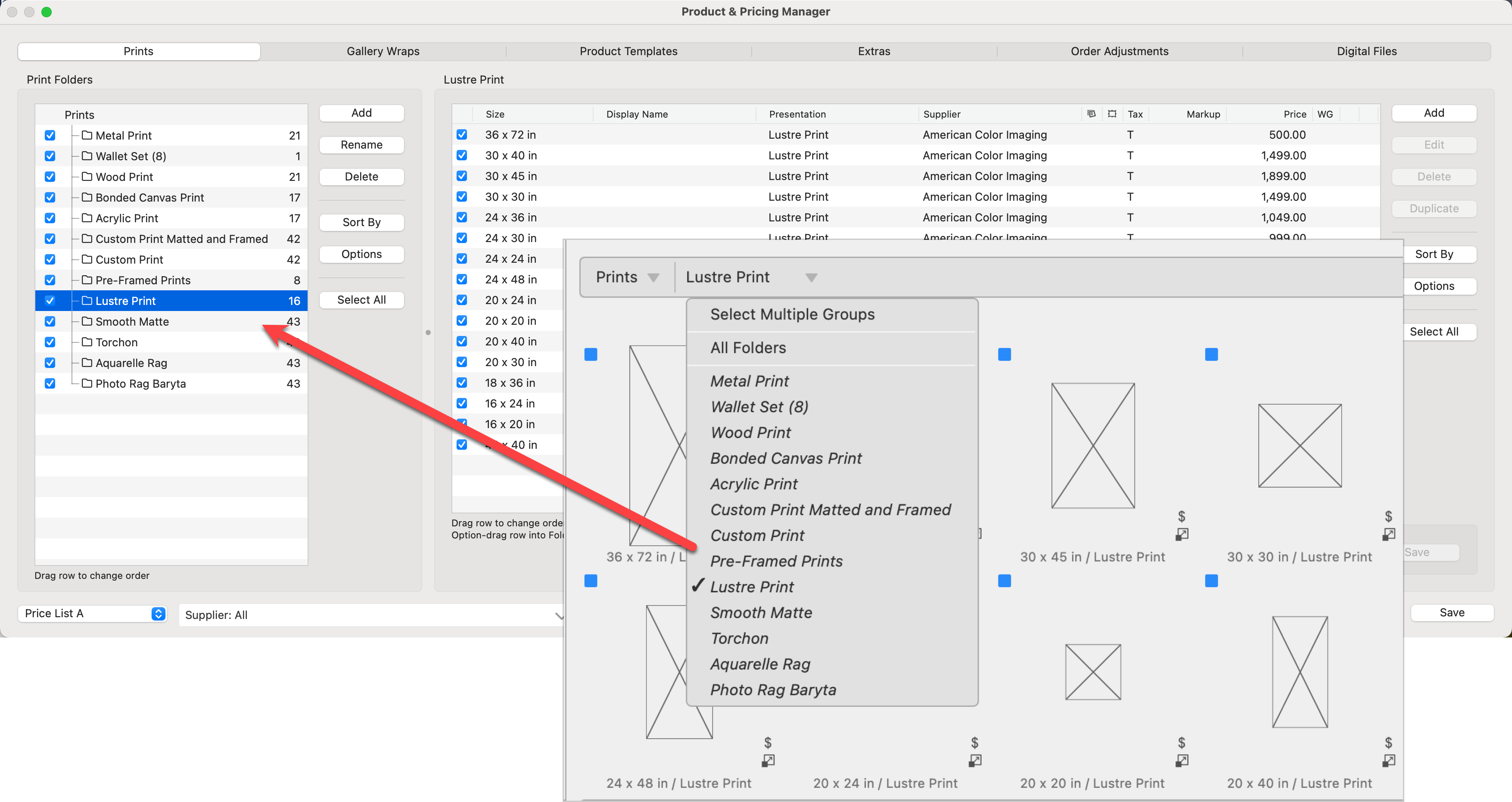Switch to the Gallery Wraps tab
This screenshot has height=802, width=1512.
pyautogui.click(x=383, y=51)
